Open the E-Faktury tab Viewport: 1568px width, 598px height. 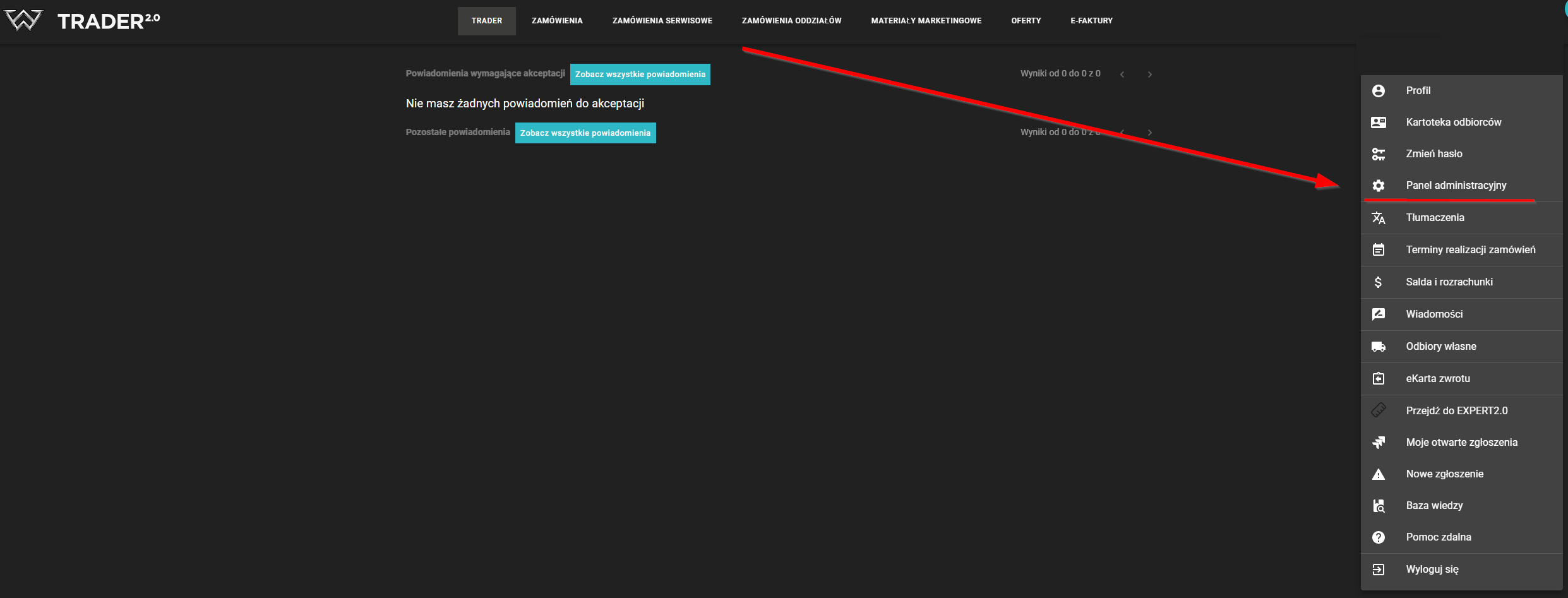[1091, 21]
